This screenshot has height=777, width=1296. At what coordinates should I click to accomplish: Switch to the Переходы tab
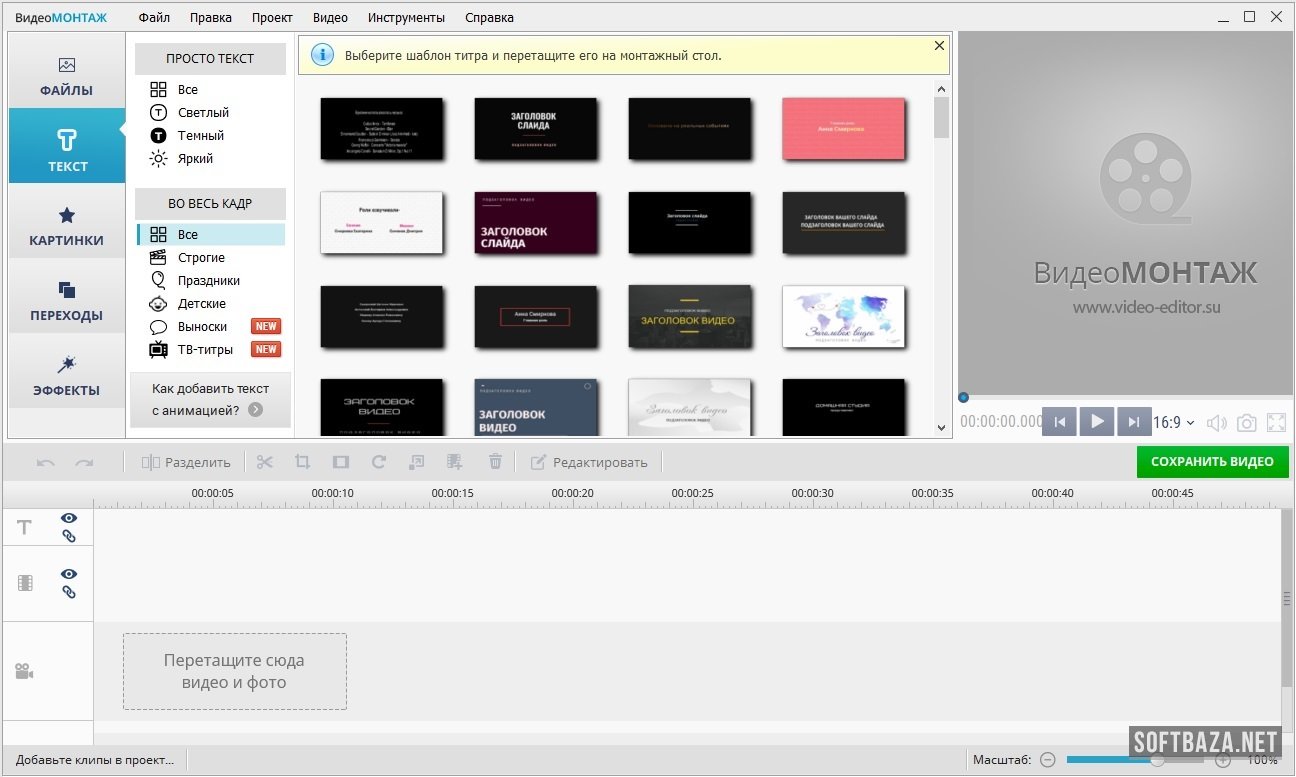tap(67, 302)
